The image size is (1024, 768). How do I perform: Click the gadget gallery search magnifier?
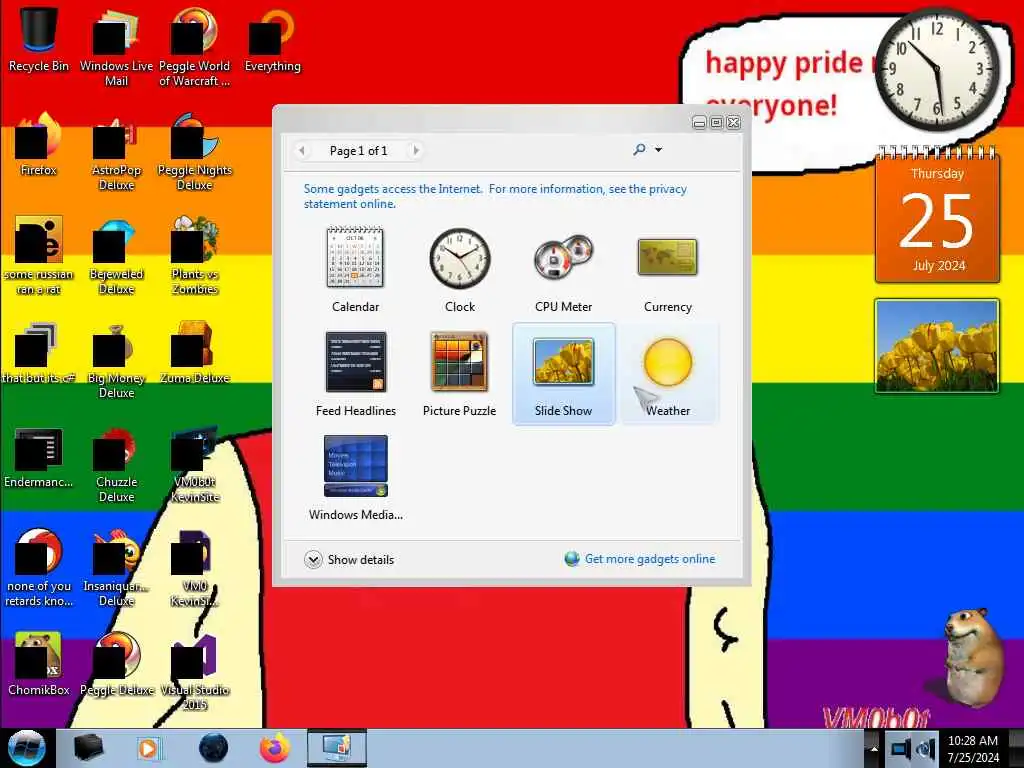point(639,150)
